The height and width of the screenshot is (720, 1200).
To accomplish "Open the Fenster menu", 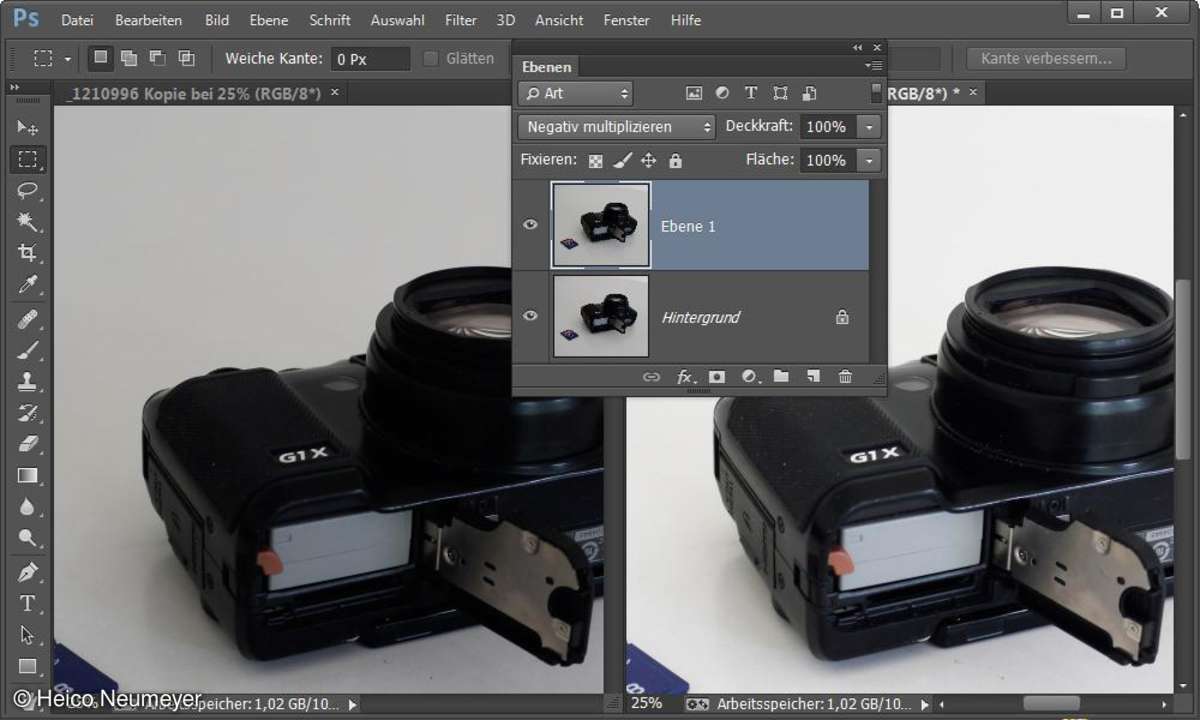I will (x=626, y=20).
